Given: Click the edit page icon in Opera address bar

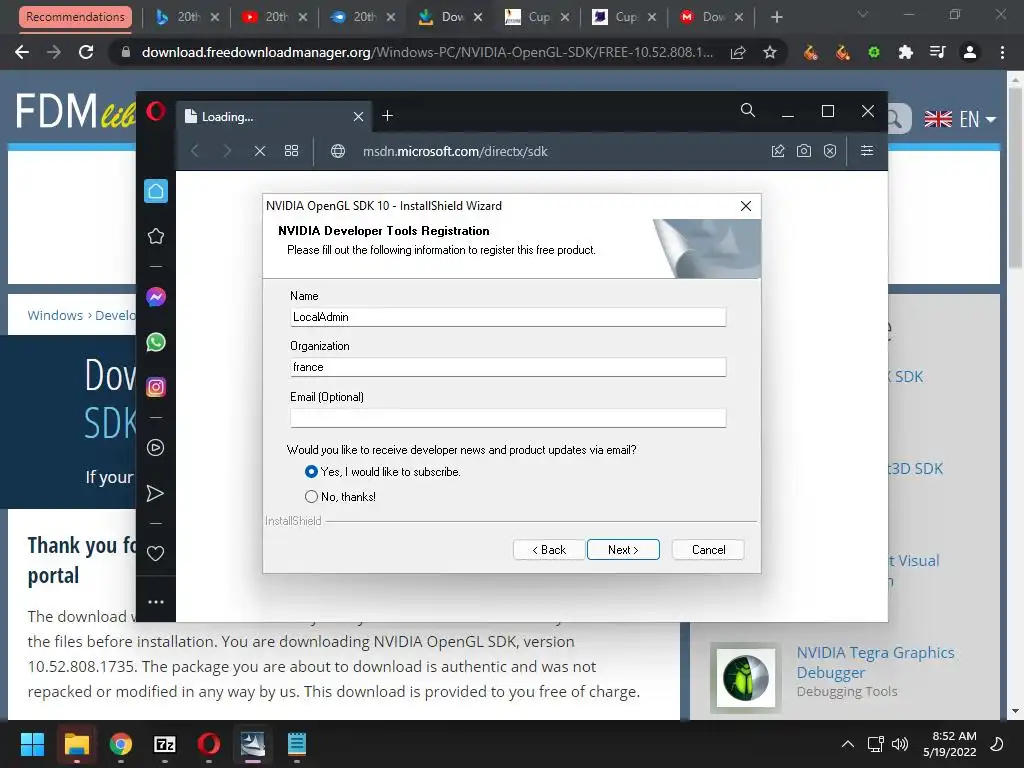Looking at the screenshot, I should coord(778,151).
